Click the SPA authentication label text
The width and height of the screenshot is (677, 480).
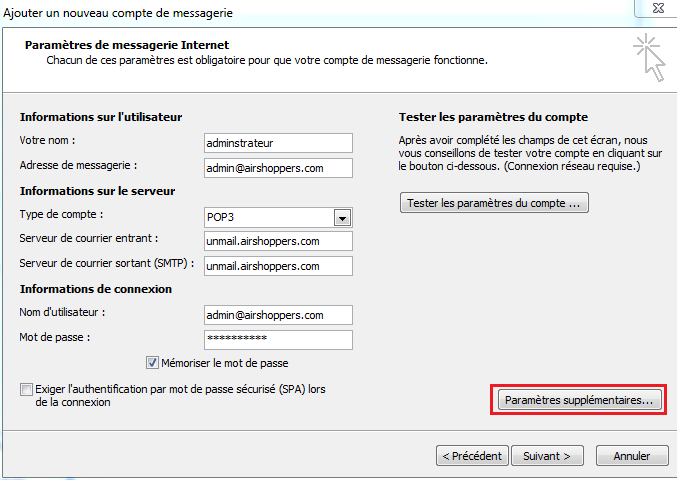(180, 395)
